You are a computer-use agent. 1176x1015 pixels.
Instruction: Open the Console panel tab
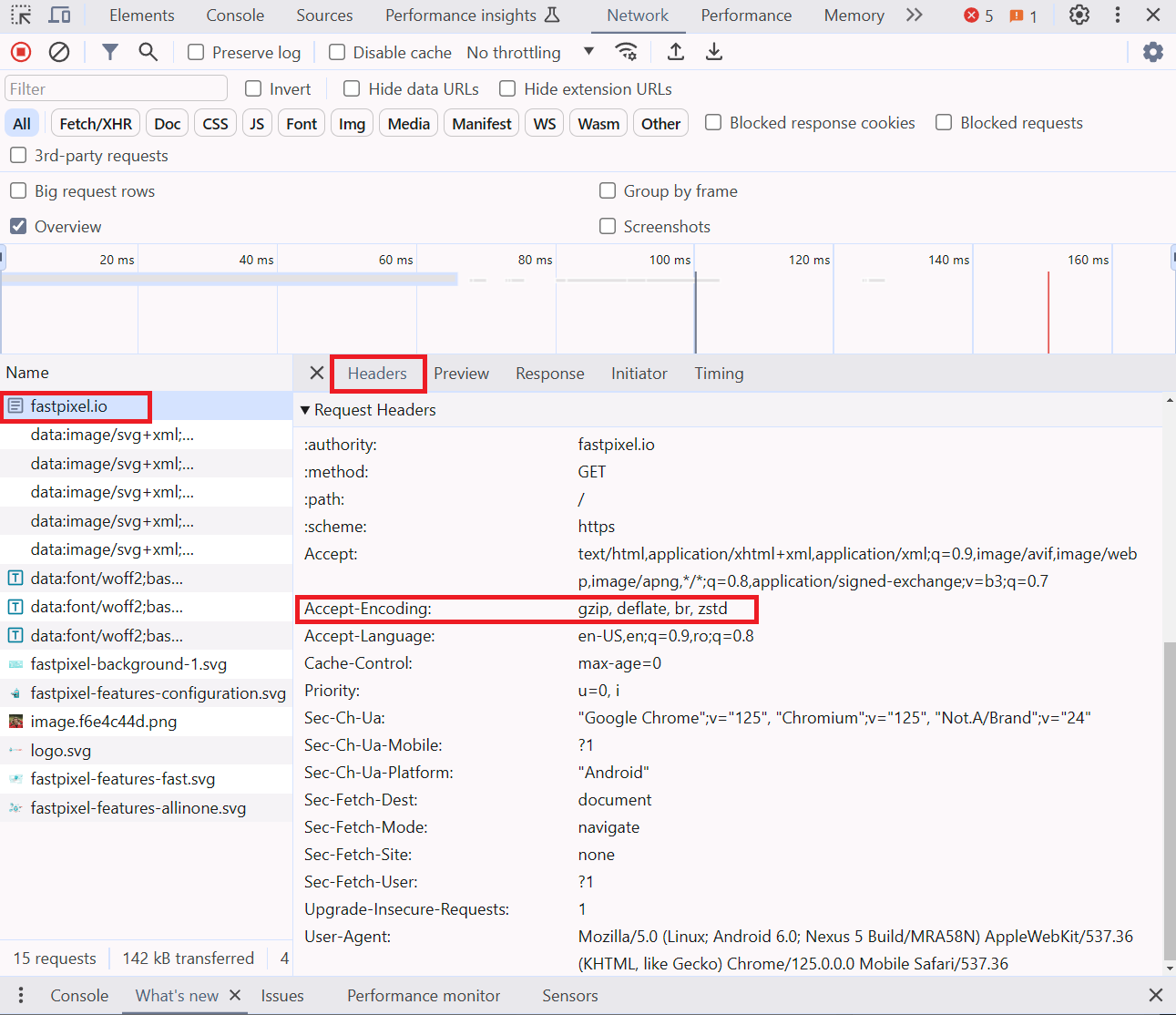tap(235, 15)
